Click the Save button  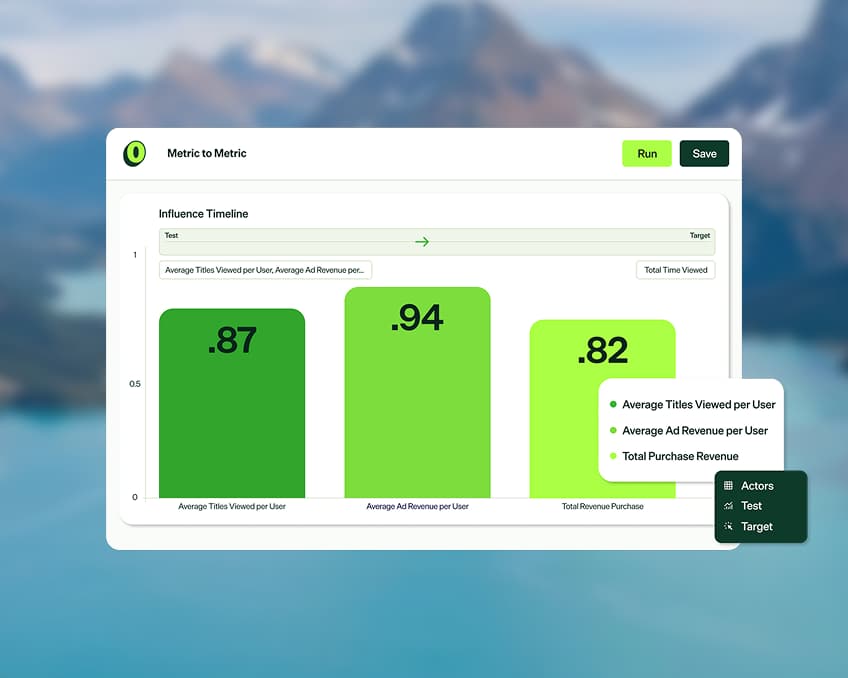704,154
